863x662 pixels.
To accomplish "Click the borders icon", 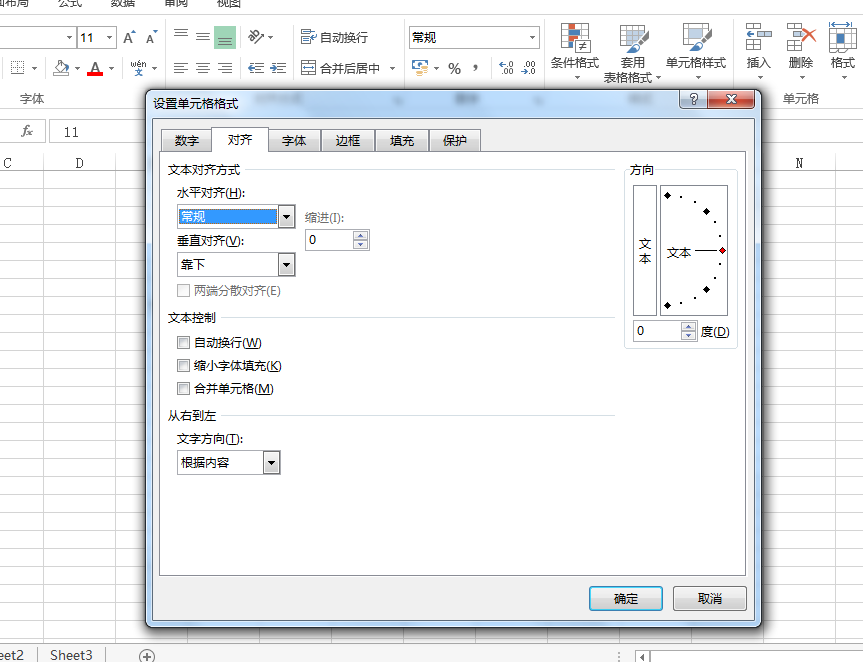I will tap(18, 68).
